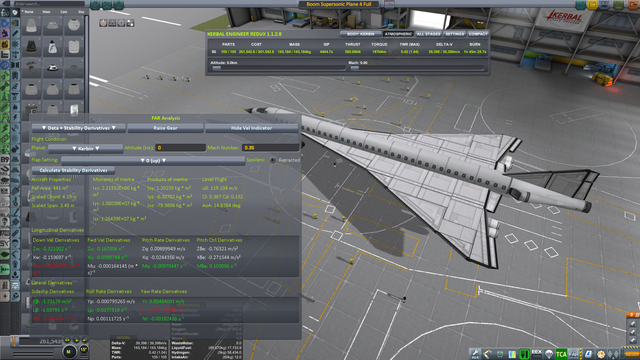The height and width of the screenshot is (360, 640).
Task: Click the green fuel tanks toolbar icon
Action: tap(524, 354)
